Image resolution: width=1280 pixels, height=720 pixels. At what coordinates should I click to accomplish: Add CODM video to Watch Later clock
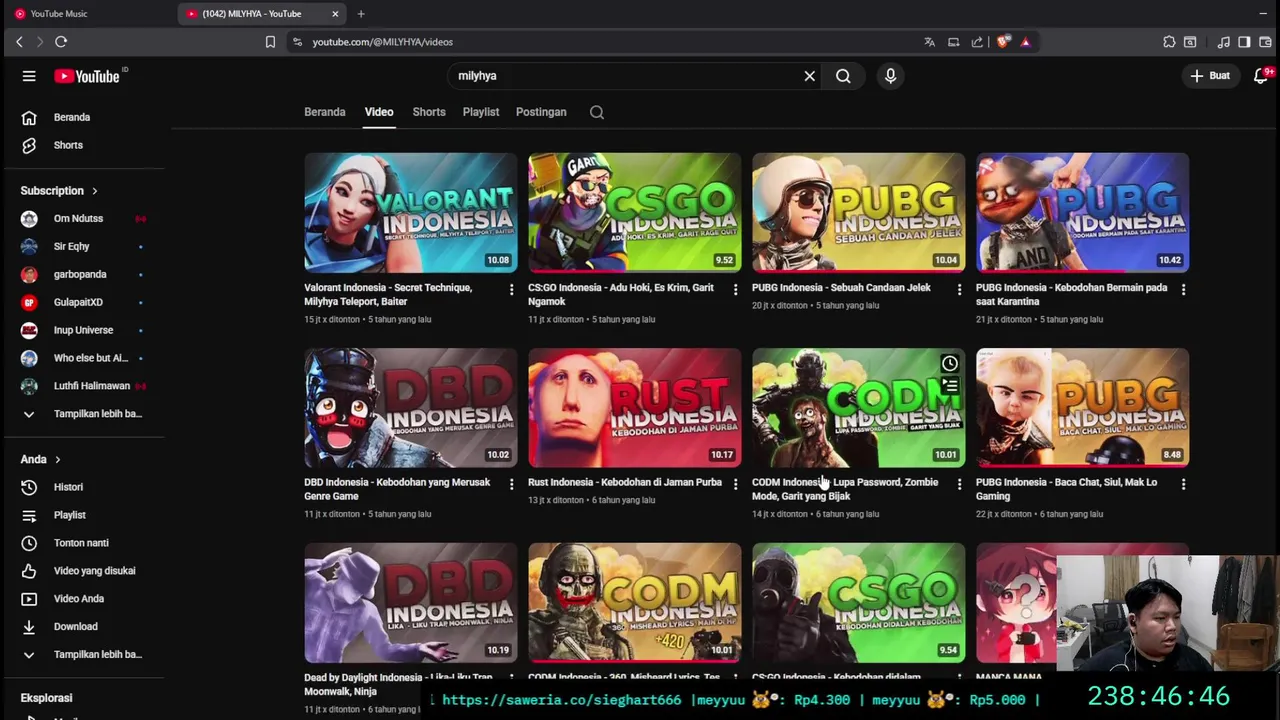click(x=949, y=363)
